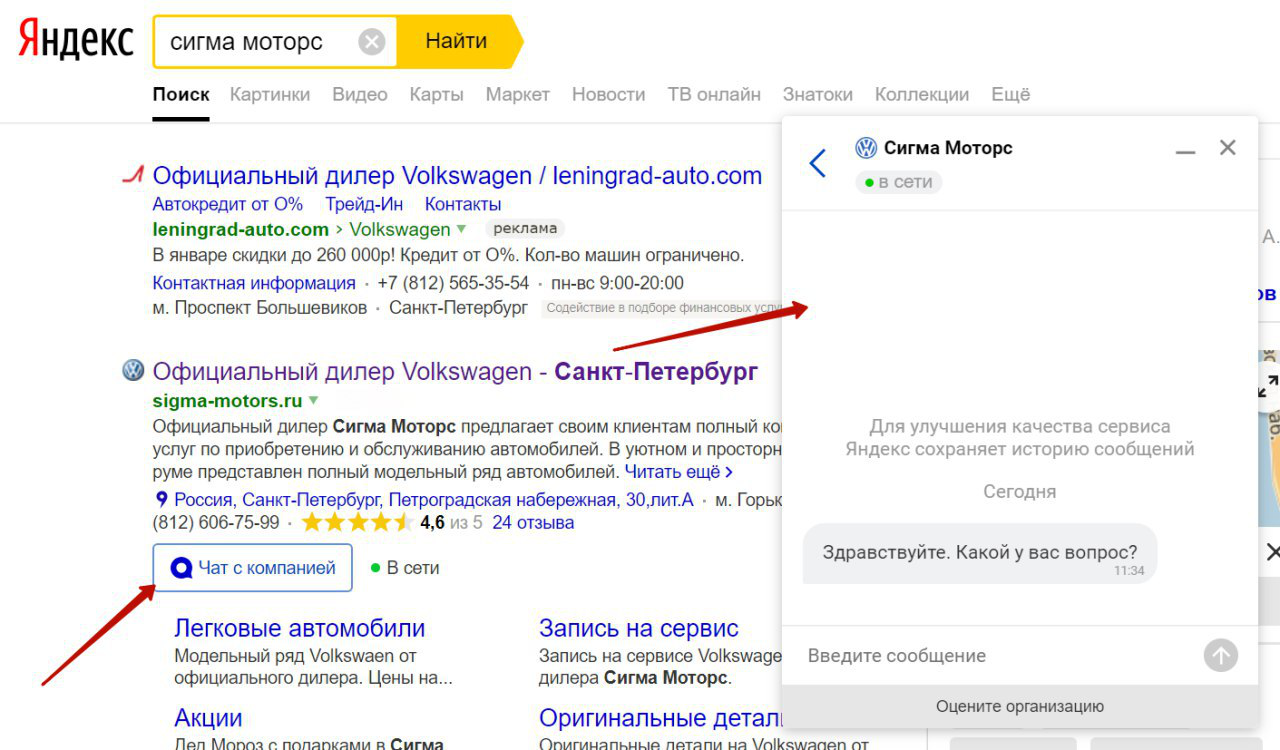
Task: Select the Поиск tab
Action: coord(181,94)
